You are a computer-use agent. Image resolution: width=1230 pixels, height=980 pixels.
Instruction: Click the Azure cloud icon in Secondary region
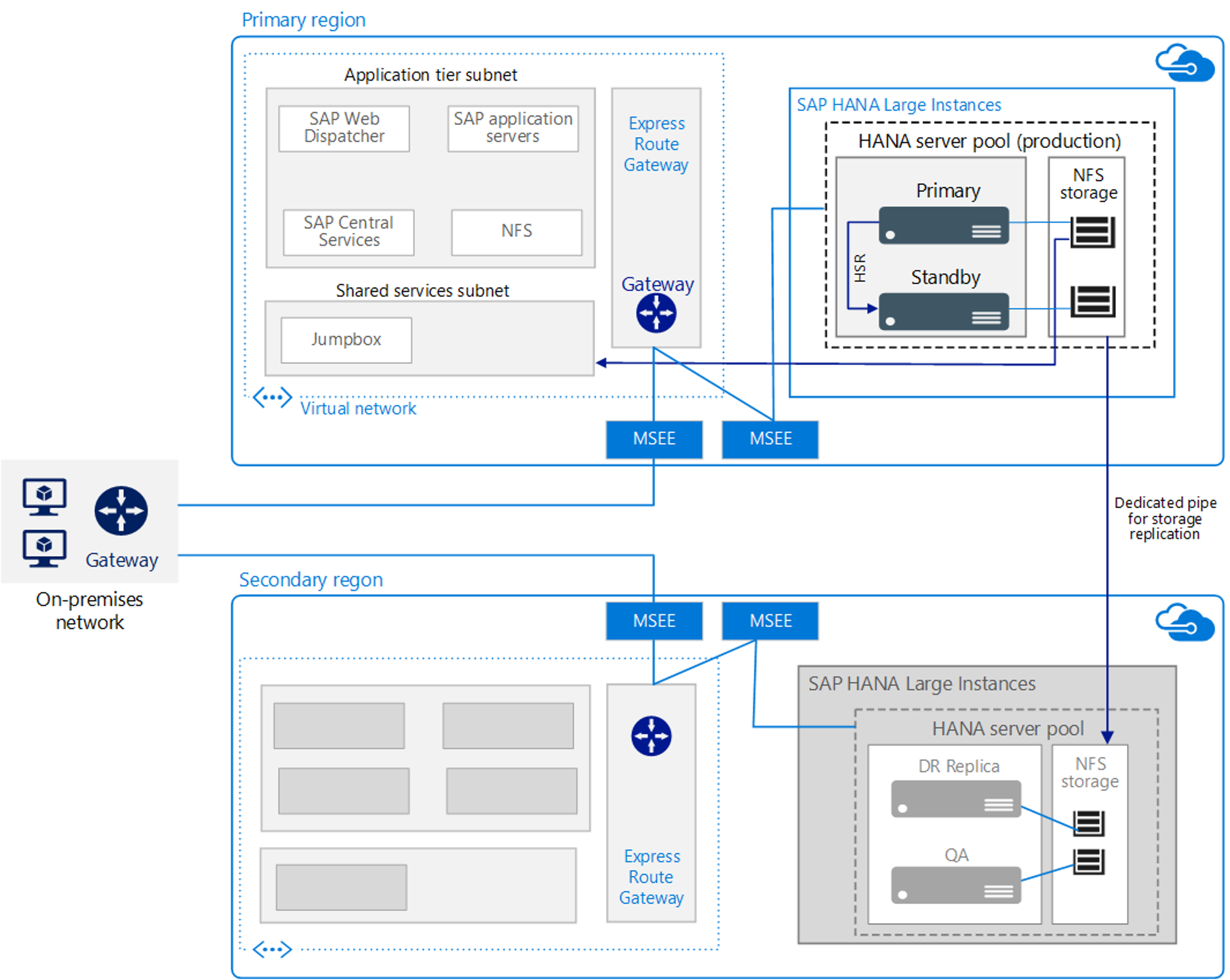tap(1184, 622)
